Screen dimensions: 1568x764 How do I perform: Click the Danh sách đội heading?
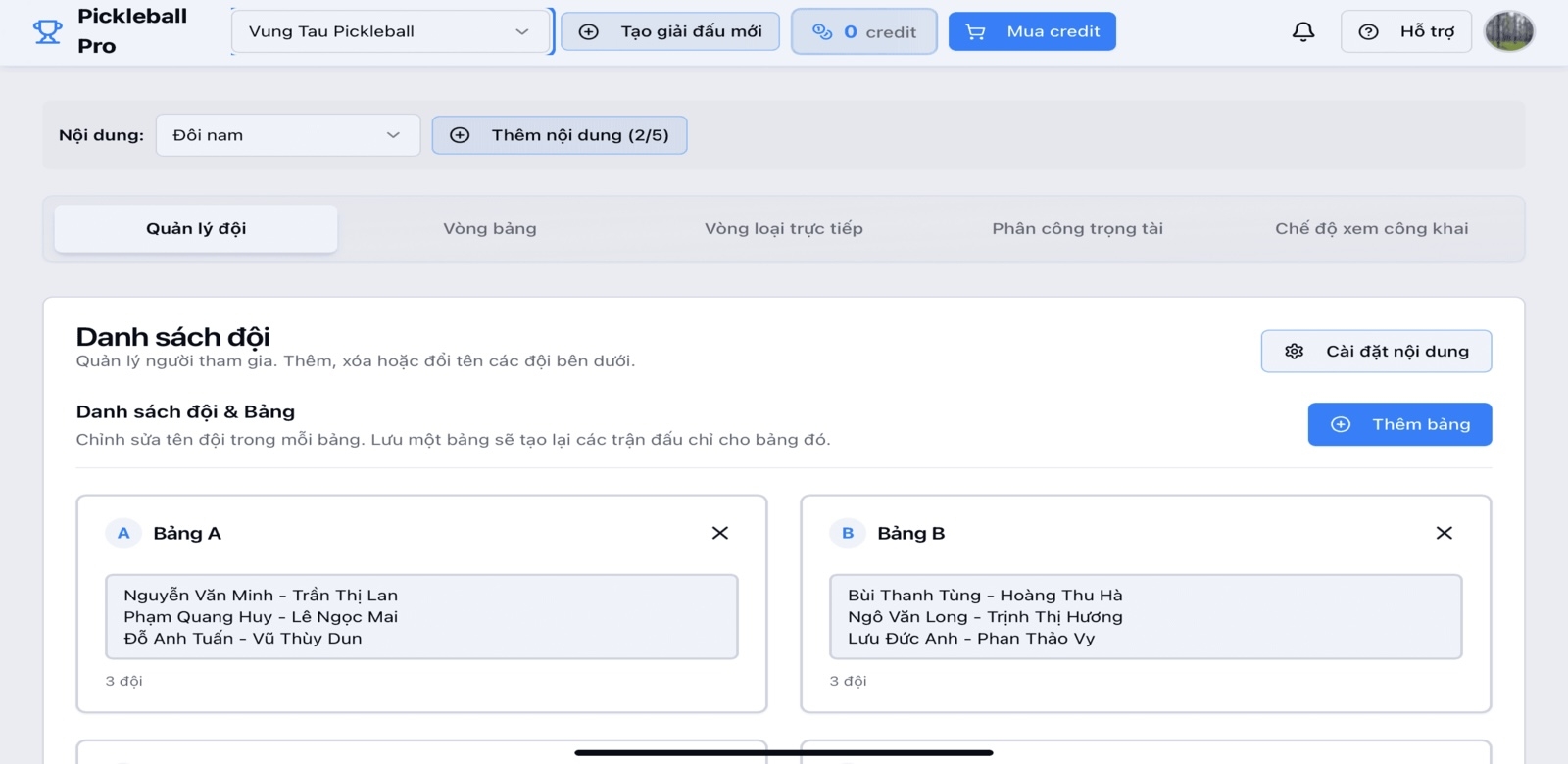tap(173, 337)
